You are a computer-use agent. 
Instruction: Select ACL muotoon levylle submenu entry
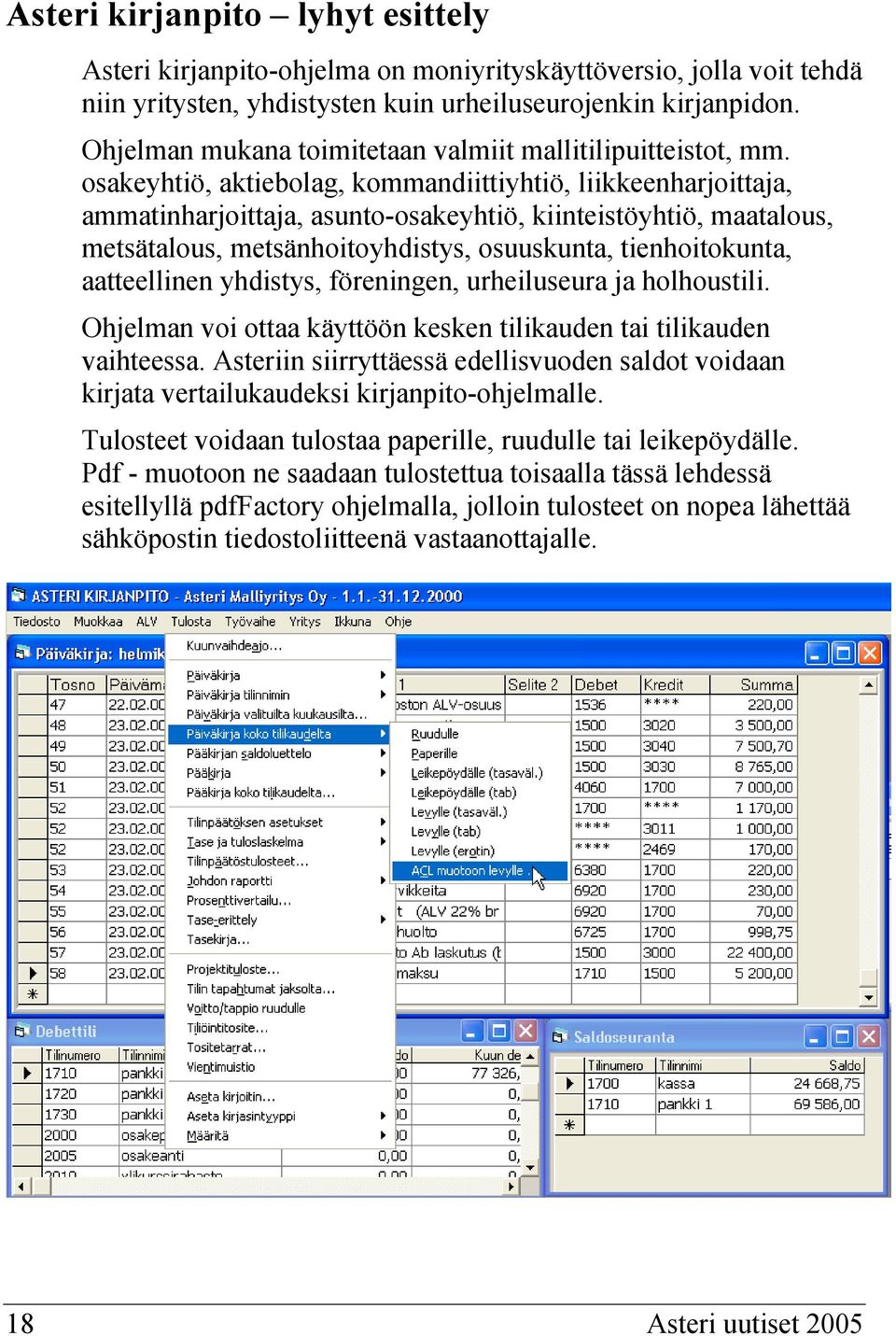pyautogui.click(x=480, y=871)
